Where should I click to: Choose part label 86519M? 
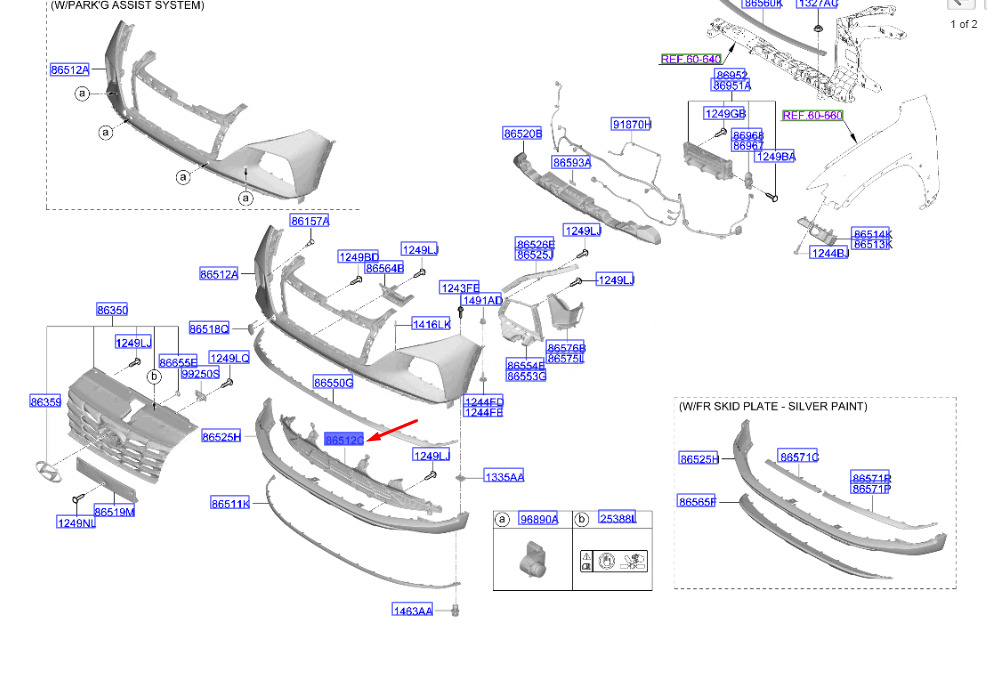115,512
